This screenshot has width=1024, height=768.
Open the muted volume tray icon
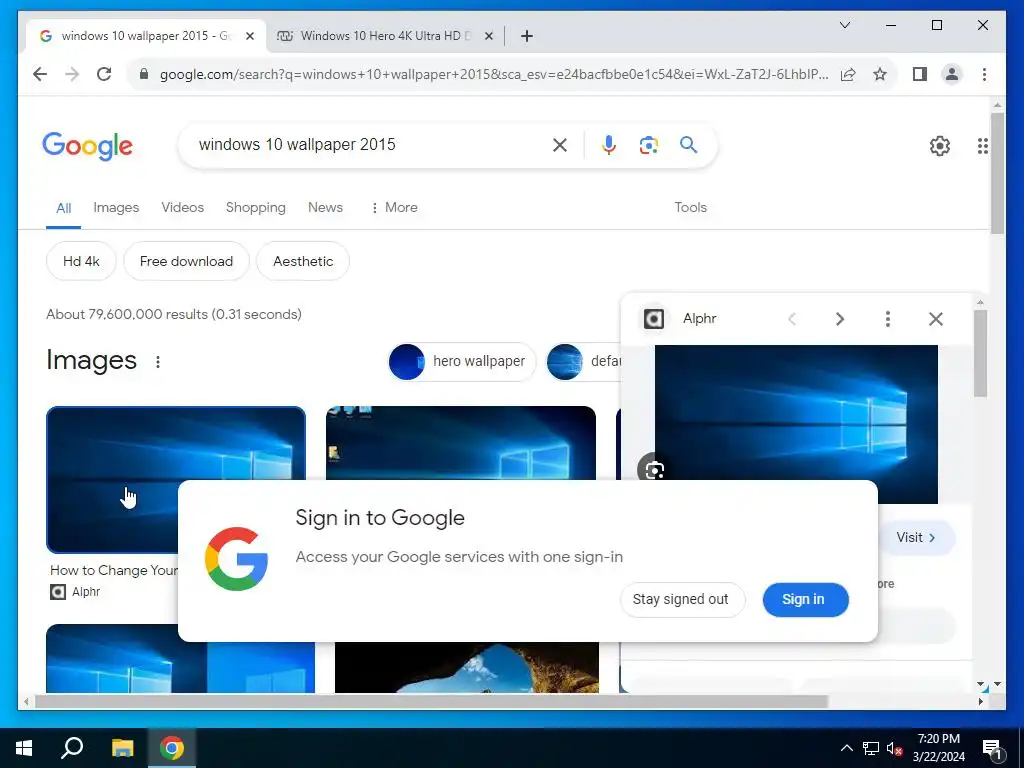coord(894,748)
